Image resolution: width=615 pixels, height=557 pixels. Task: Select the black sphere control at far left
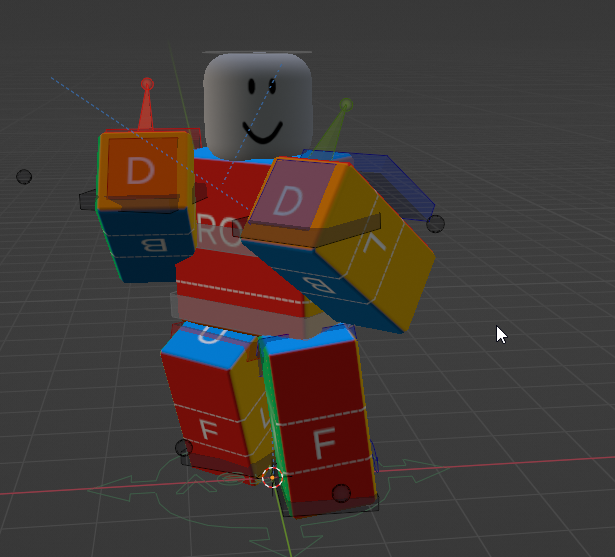[24, 177]
